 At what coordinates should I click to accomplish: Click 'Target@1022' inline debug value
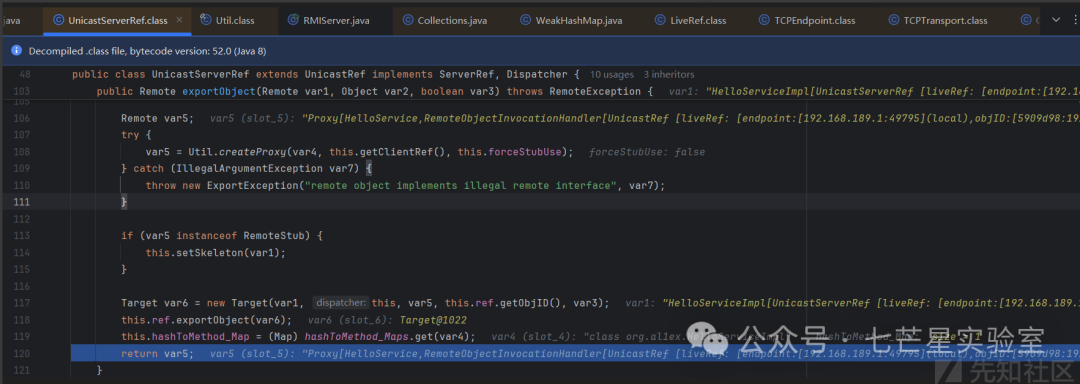(434, 320)
